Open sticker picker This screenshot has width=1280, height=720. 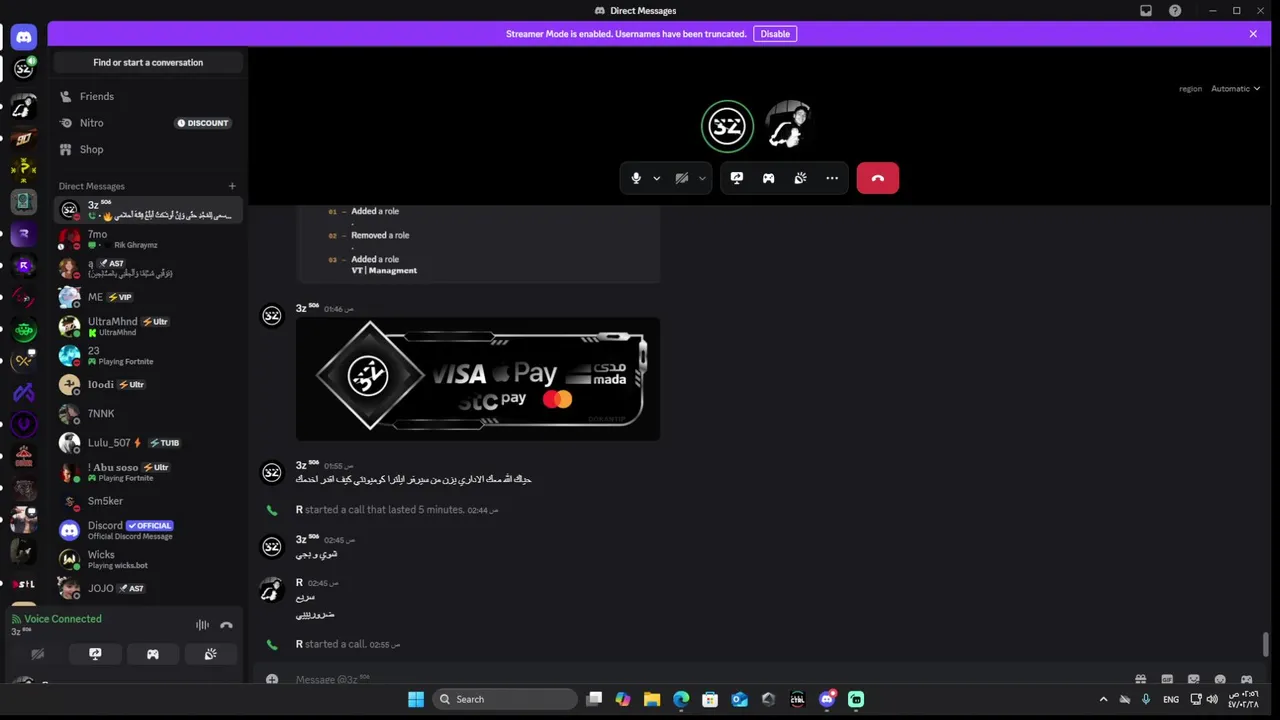click(x=1193, y=680)
